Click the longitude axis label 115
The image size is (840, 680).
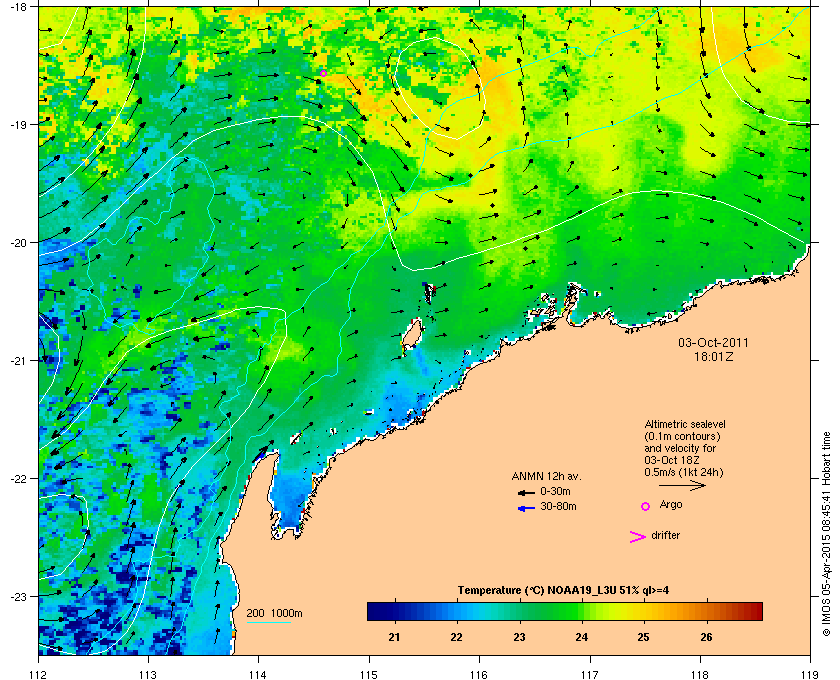pos(369,674)
